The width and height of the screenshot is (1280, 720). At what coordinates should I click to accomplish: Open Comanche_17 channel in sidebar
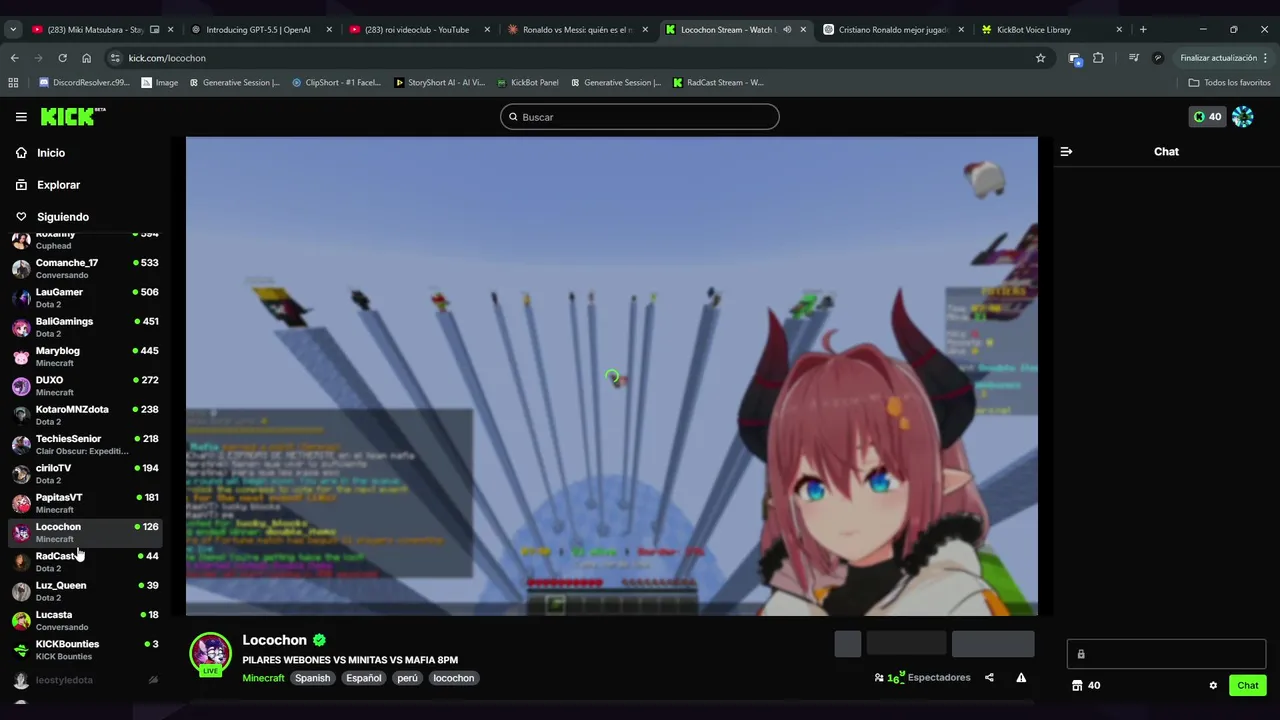[x=85, y=269]
